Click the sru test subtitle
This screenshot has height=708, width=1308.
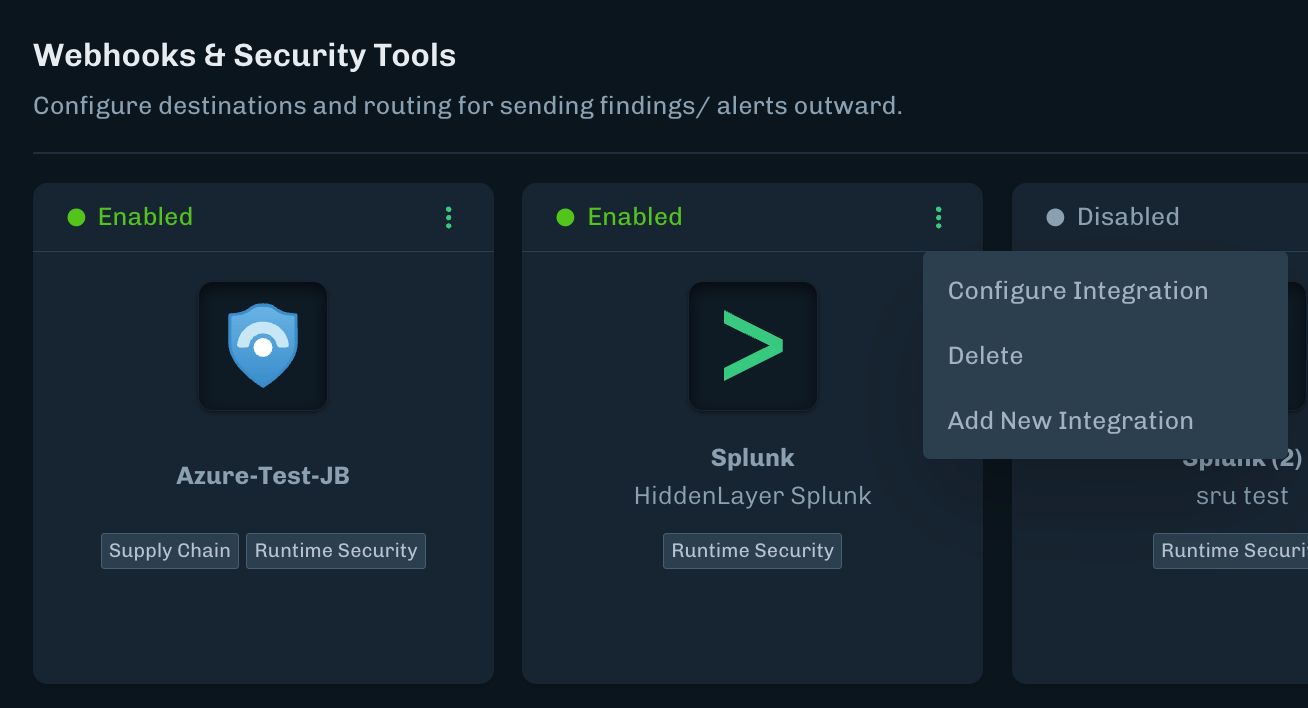tap(1242, 495)
